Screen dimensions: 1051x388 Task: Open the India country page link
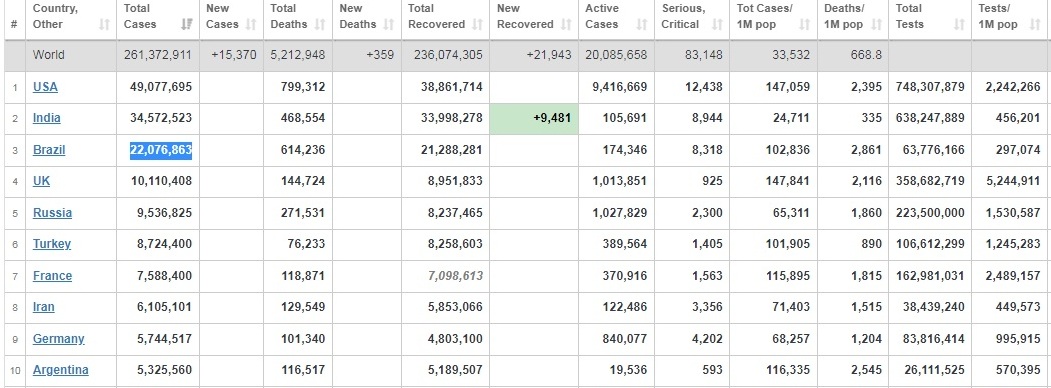[x=46, y=118]
